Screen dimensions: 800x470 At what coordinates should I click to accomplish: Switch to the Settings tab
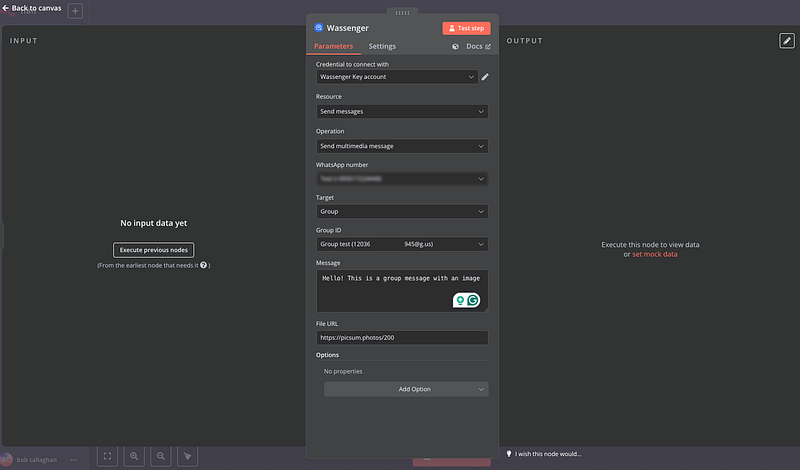pos(382,47)
